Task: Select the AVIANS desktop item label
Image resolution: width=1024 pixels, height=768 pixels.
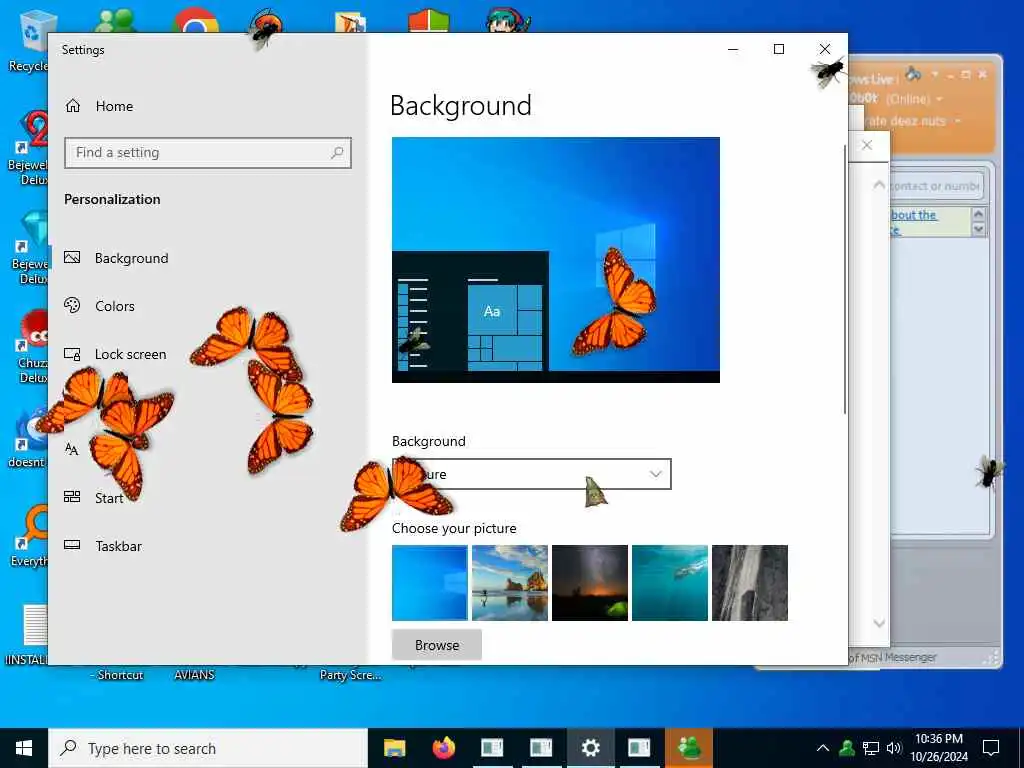Action: coord(194,675)
